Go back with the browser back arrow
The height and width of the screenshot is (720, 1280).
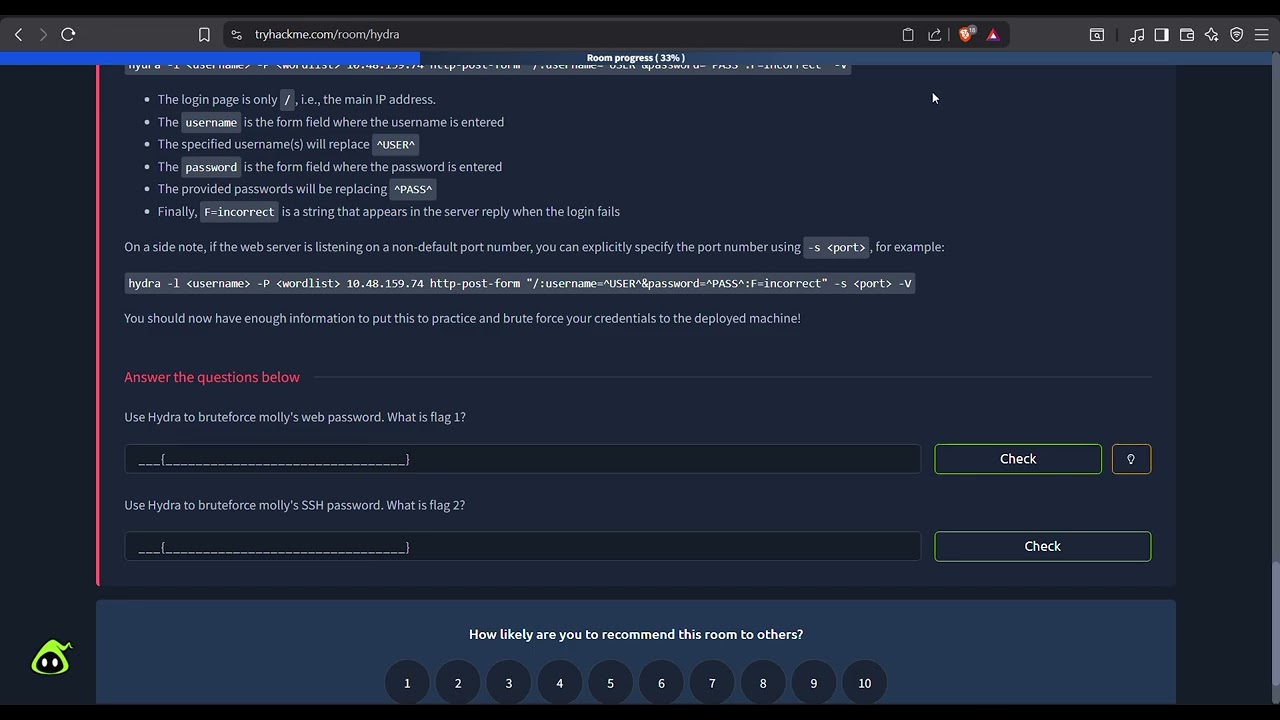point(18,34)
